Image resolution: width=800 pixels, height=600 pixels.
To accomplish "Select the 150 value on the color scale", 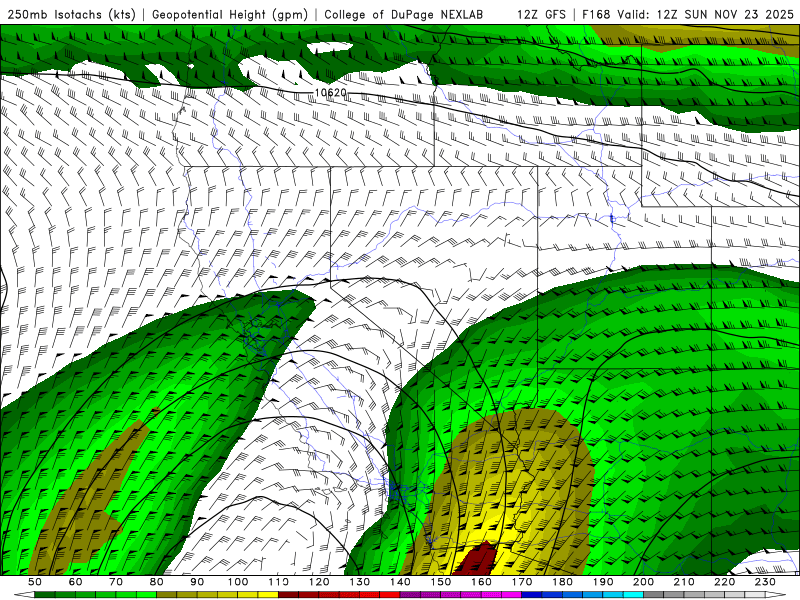I will click(440, 582).
